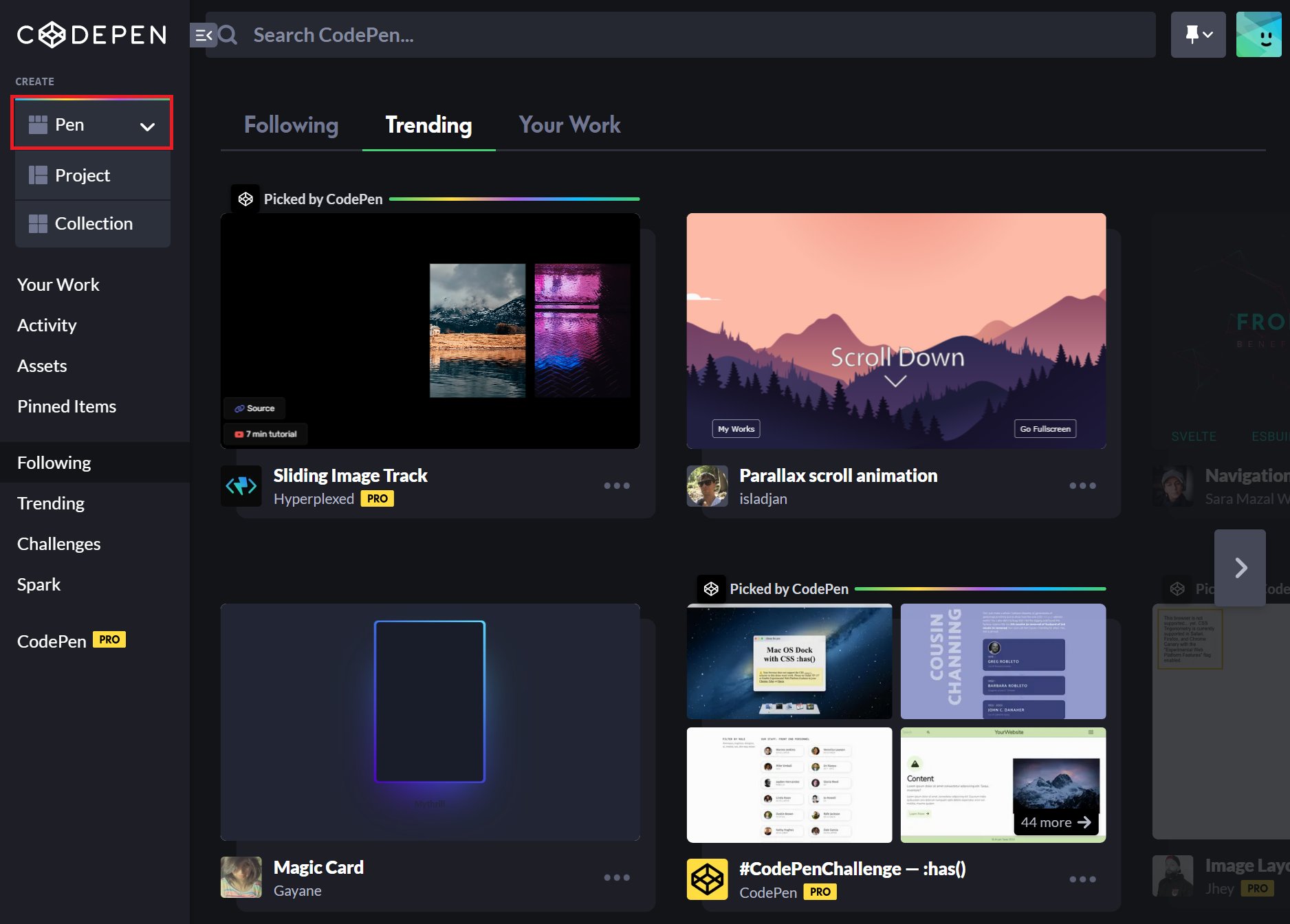
Task: Open the Magic Card title
Action: coord(318,868)
